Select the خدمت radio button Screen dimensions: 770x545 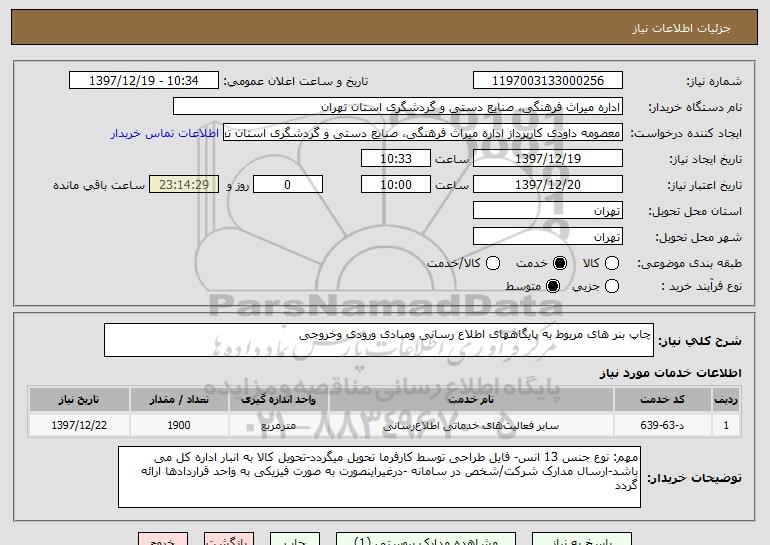click(560, 263)
